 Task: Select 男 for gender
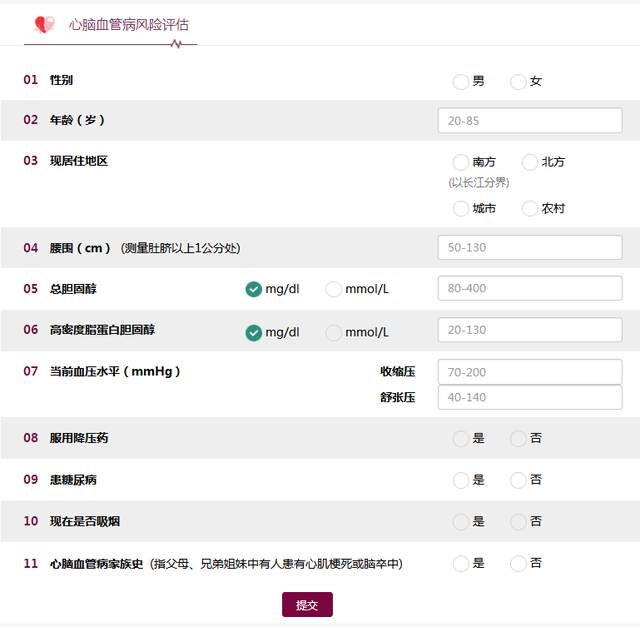pos(460,81)
